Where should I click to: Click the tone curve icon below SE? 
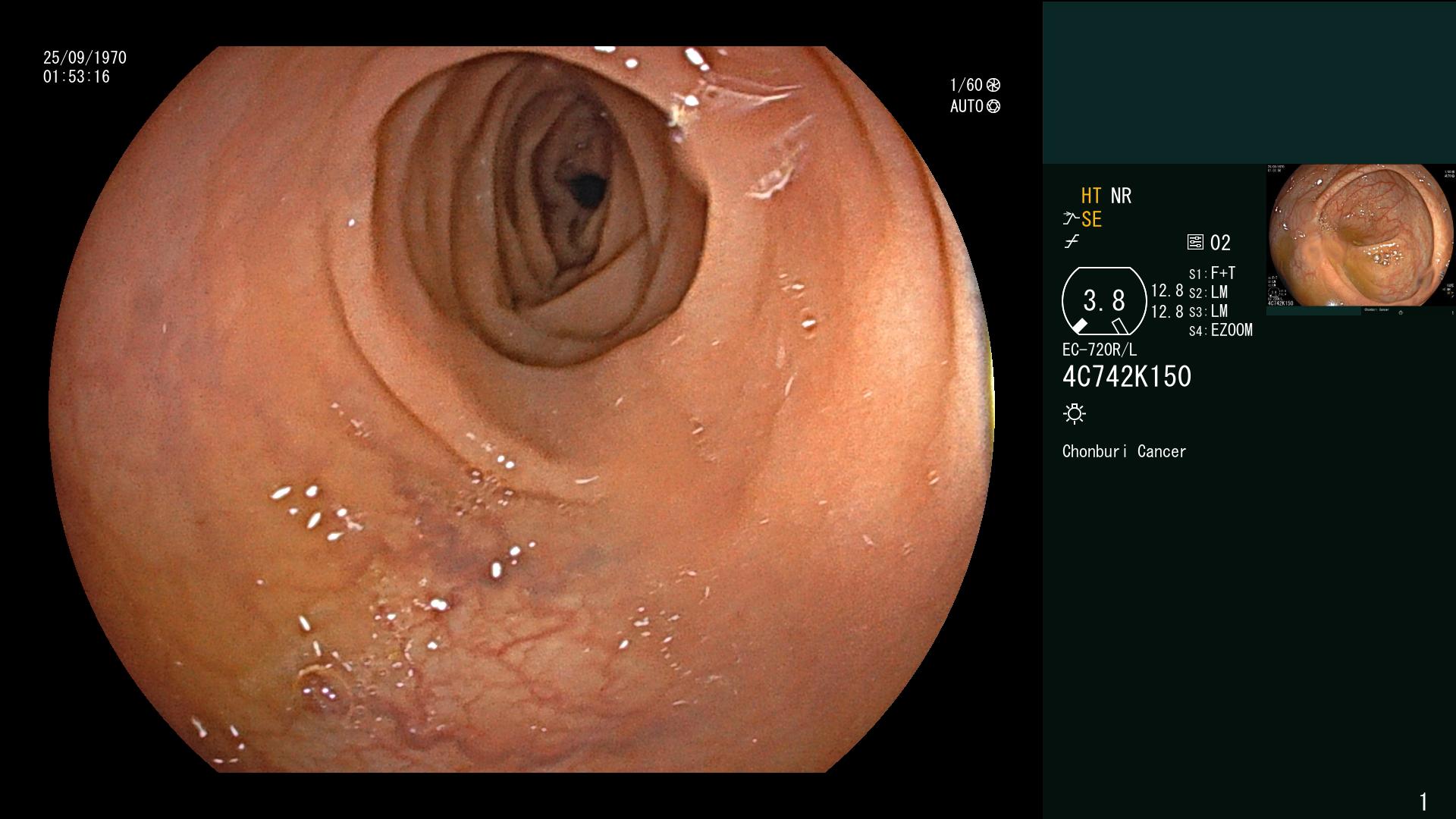pos(1072,242)
